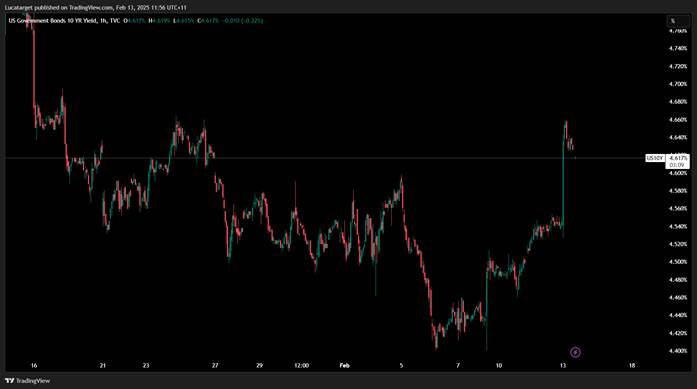697x389 pixels.
Task: Click the low value in the OHLC legend
Action: [184, 20]
